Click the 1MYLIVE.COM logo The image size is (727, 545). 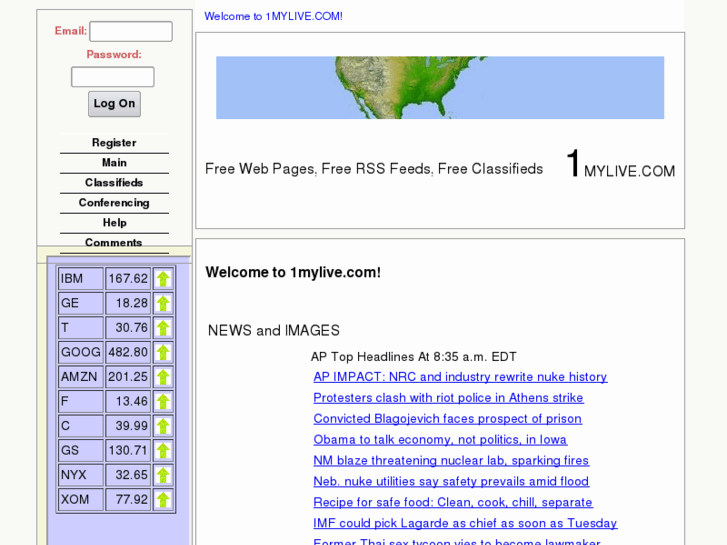(x=620, y=164)
